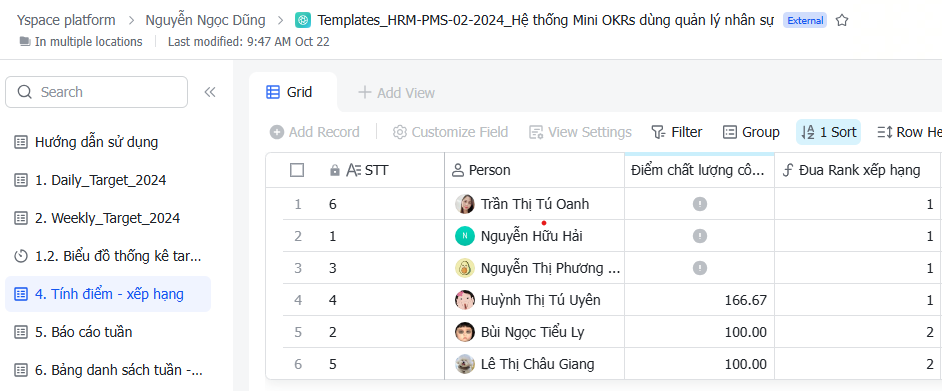Viewport: 942px width, 391px height.
Task: Click the lock icon on STT column
Action: pos(335,171)
